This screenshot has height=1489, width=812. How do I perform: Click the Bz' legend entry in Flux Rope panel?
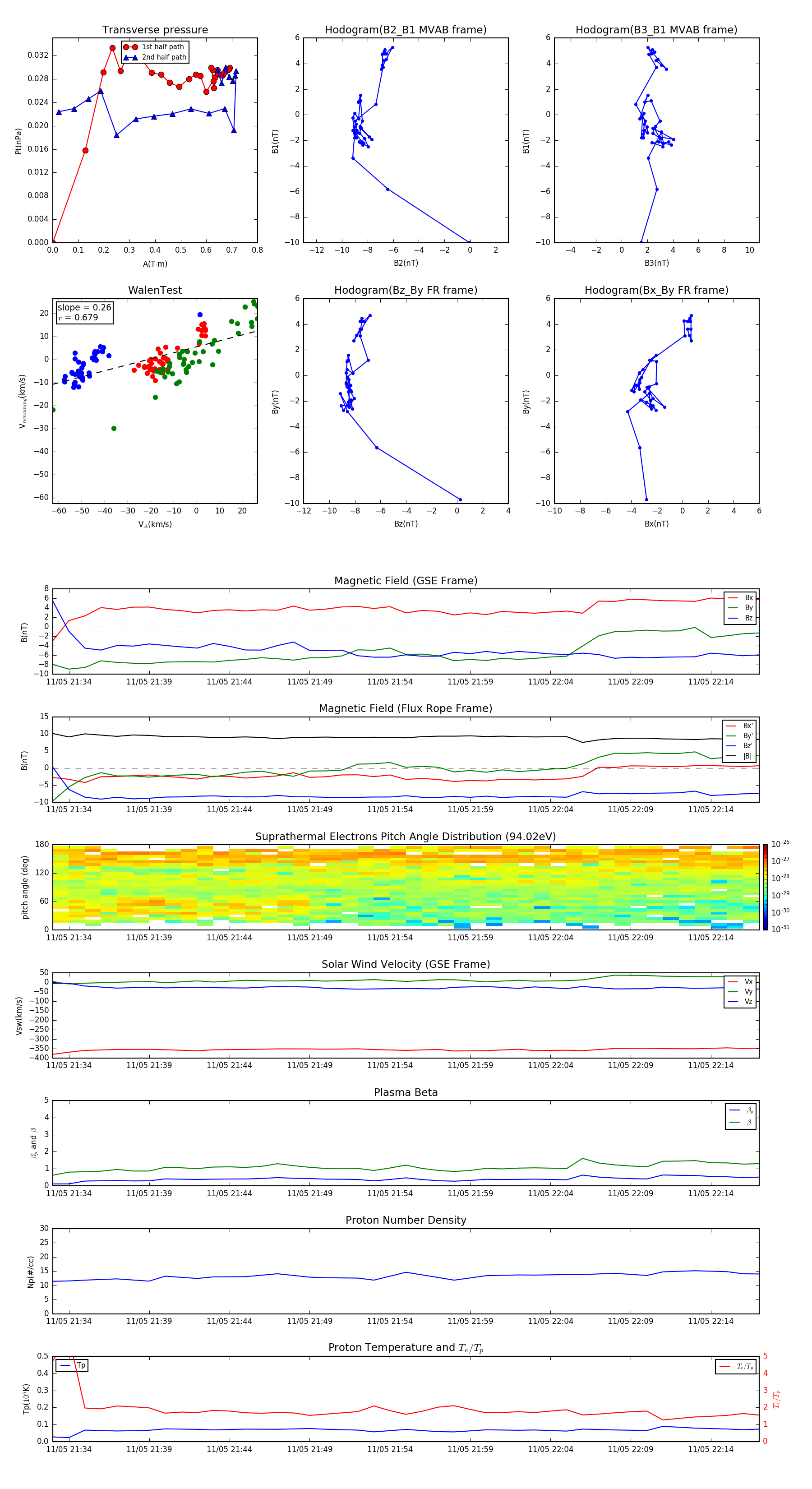[x=740, y=746]
